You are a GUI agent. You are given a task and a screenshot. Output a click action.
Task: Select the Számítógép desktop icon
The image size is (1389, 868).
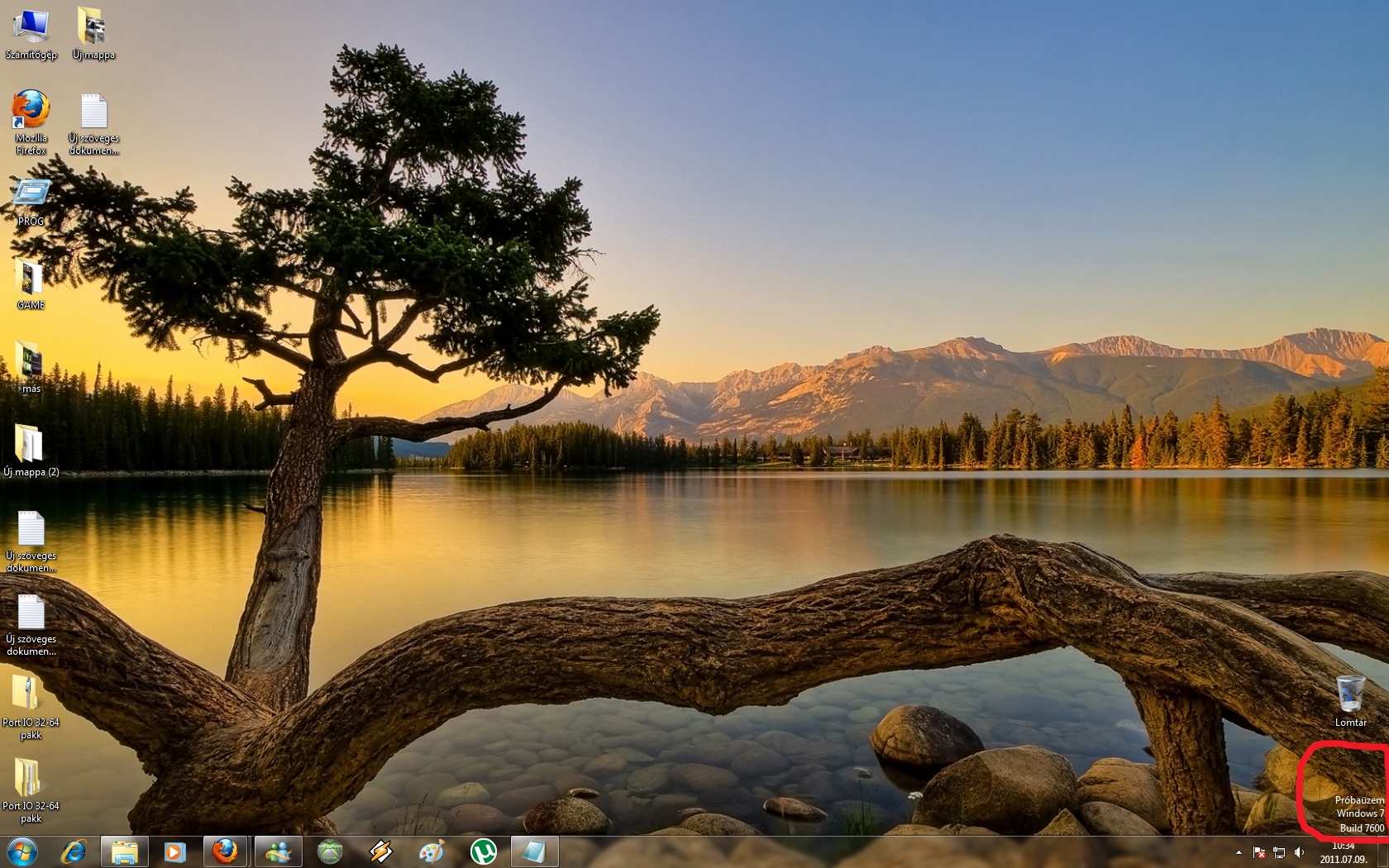[31, 35]
